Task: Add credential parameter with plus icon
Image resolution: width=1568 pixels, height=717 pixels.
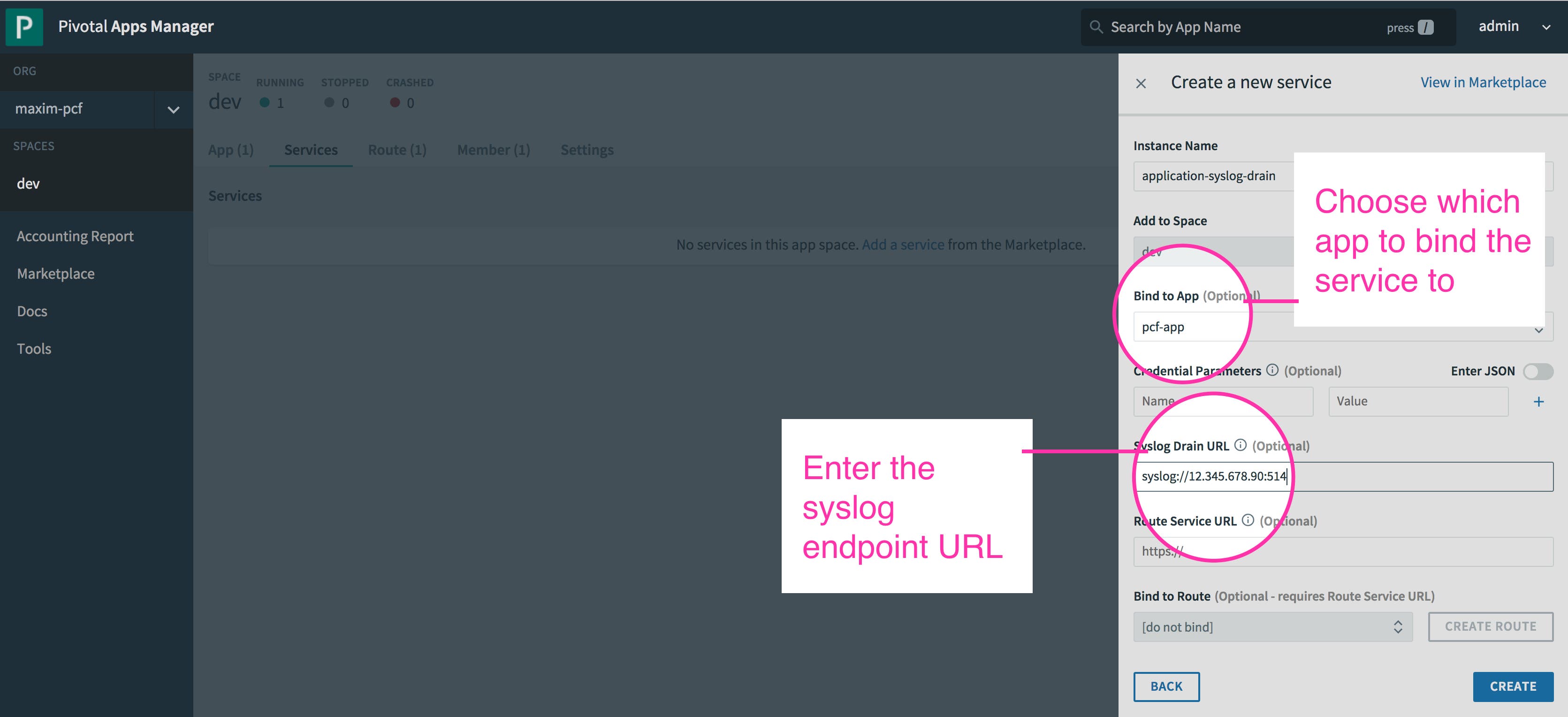Action: [1538, 402]
